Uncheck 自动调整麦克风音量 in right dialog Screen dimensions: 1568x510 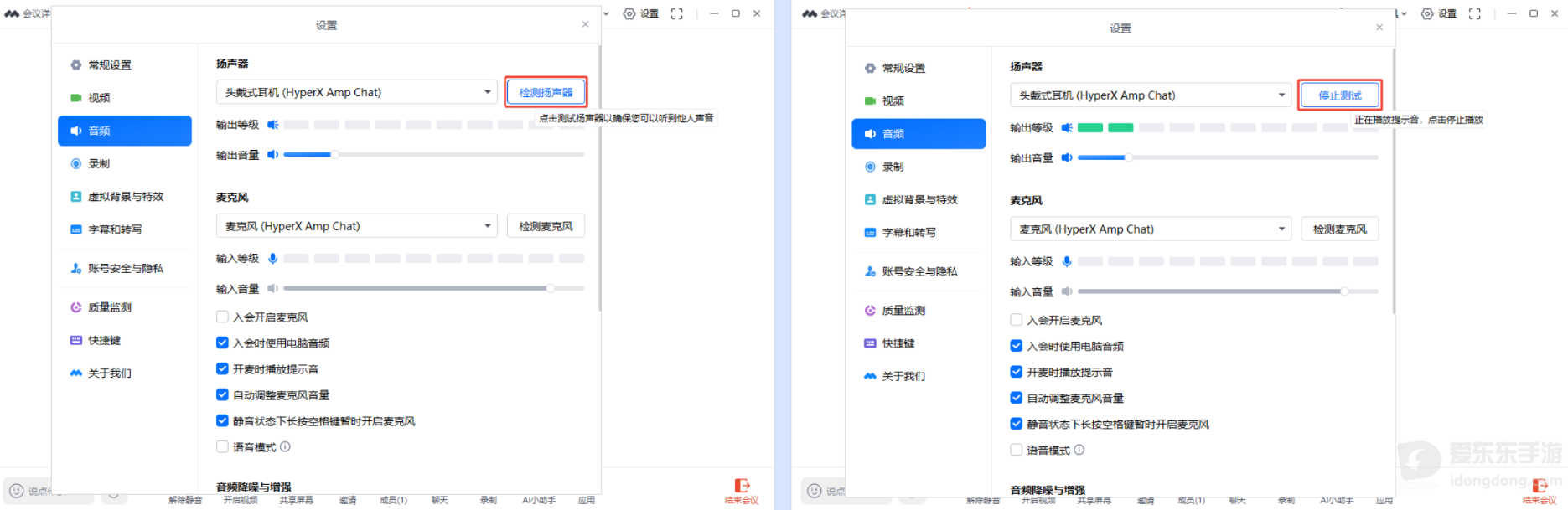point(1017,398)
